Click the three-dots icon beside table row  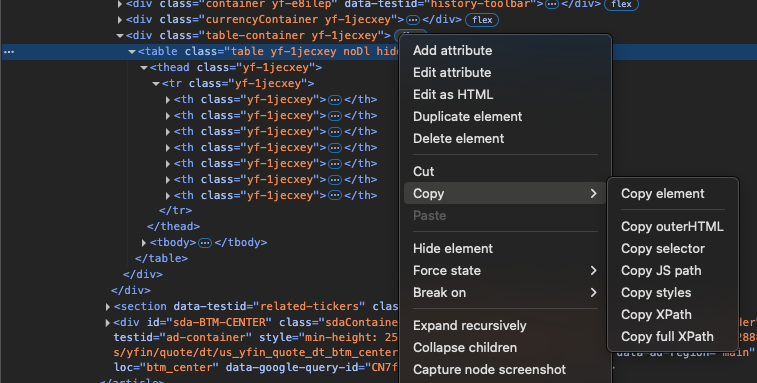tap(9, 51)
